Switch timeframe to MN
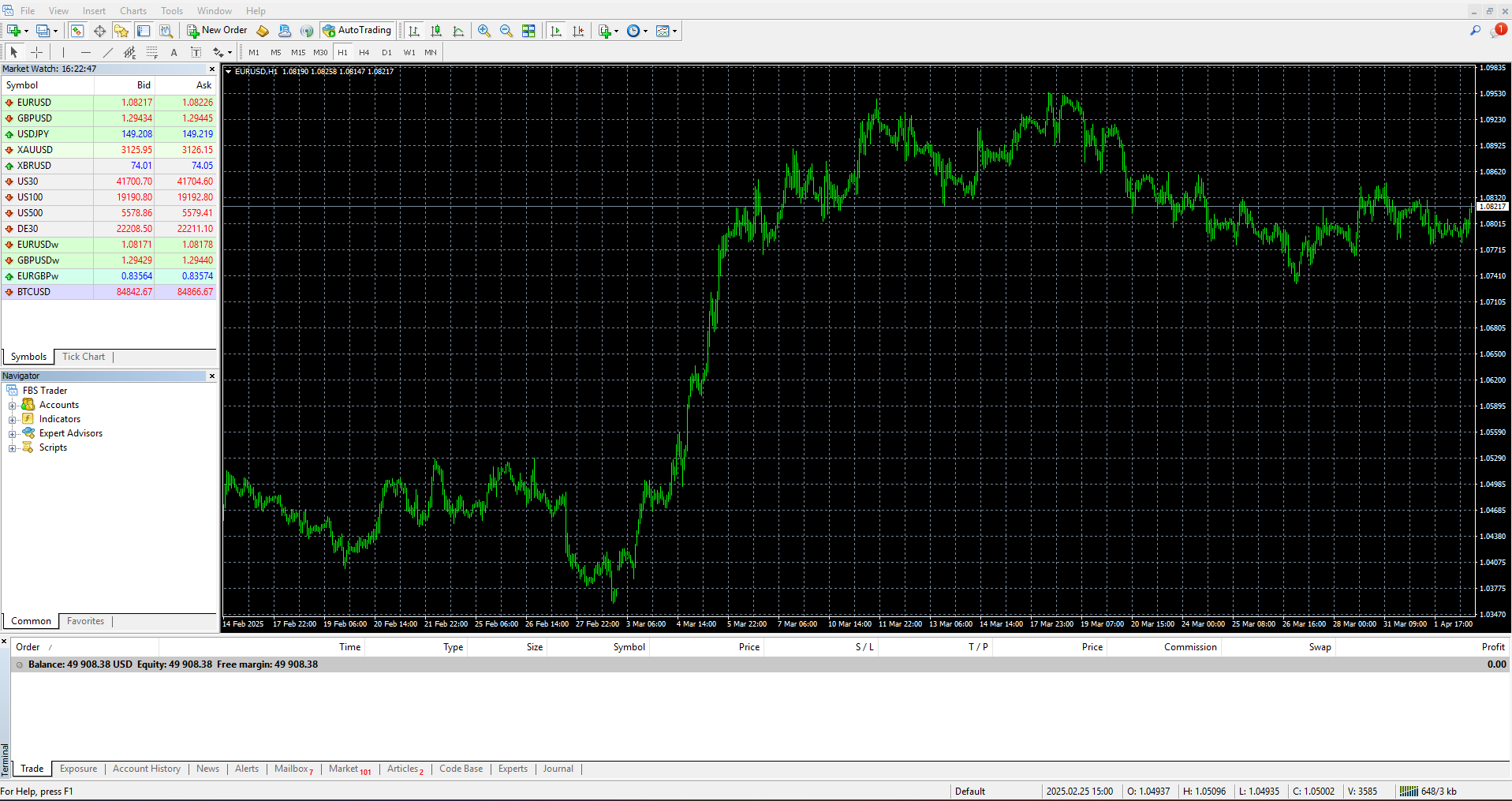The image size is (1512, 801). point(431,52)
